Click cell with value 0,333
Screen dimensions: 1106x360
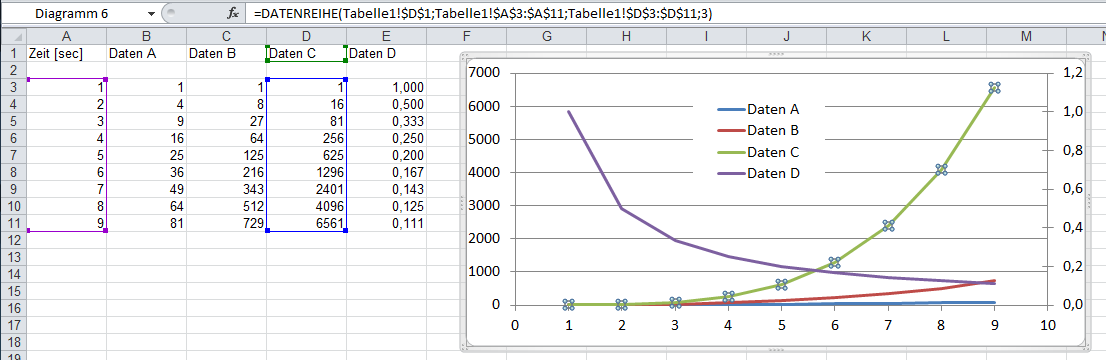tap(386, 121)
